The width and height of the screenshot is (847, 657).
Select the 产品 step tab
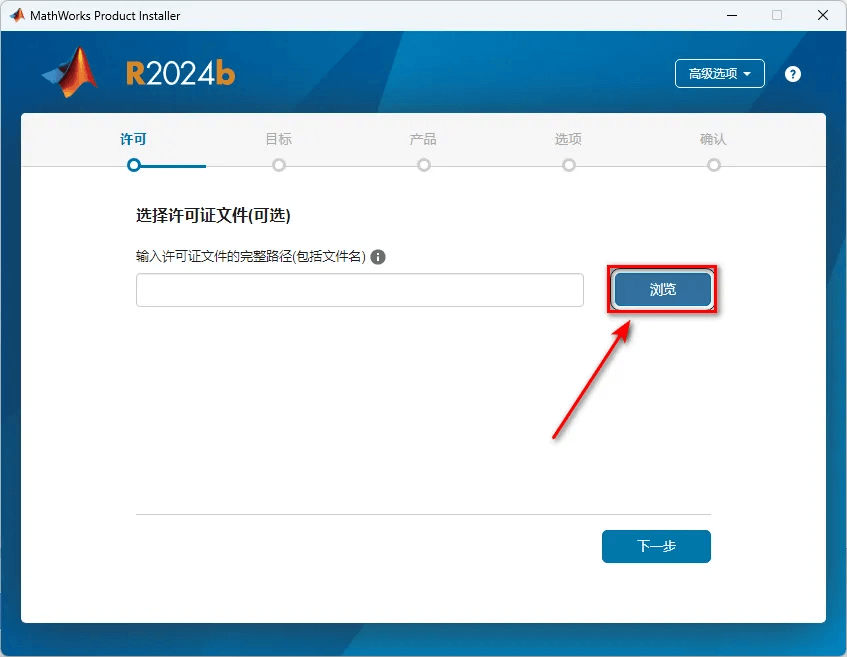point(423,139)
